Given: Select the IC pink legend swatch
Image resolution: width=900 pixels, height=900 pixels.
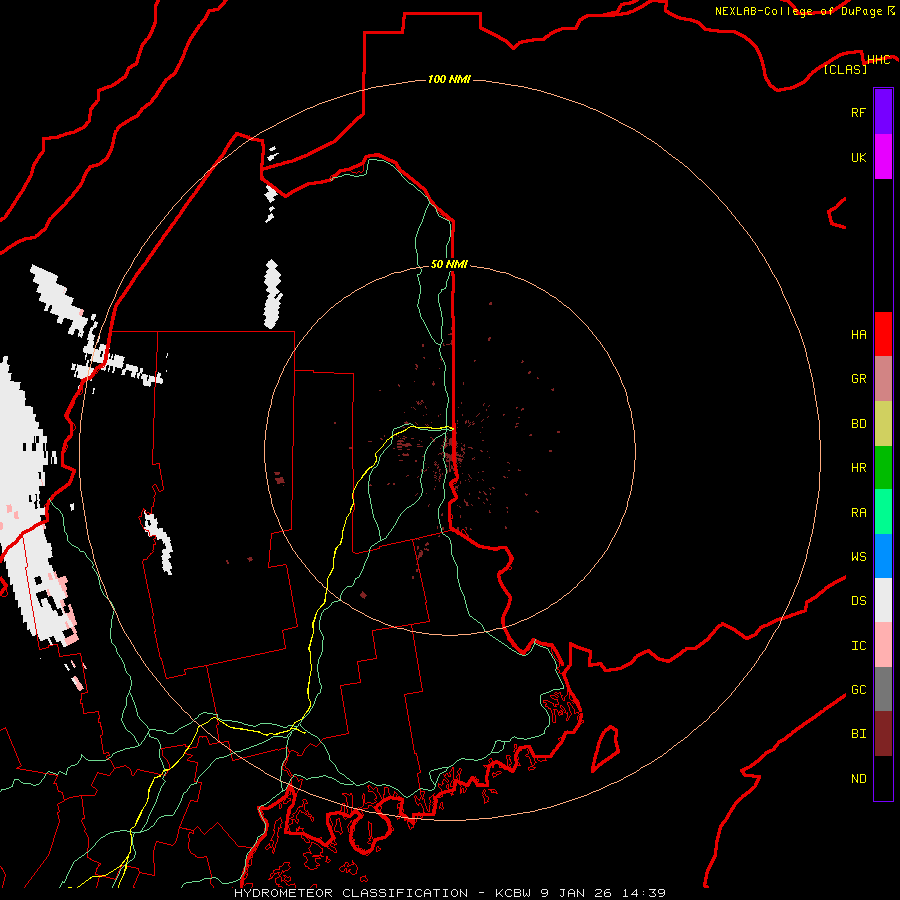Looking at the screenshot, I should tap(883, 645).
